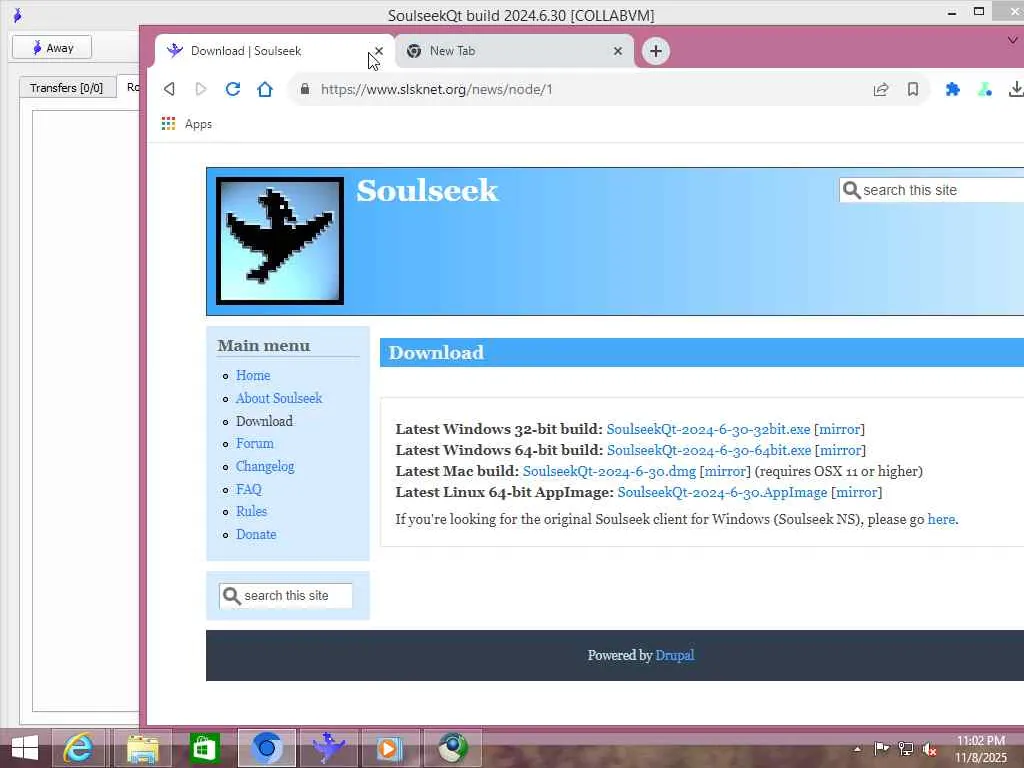Open Action Center flag tray icon
The height and width of the screenshot is (768, 1024).
(881, 748)
